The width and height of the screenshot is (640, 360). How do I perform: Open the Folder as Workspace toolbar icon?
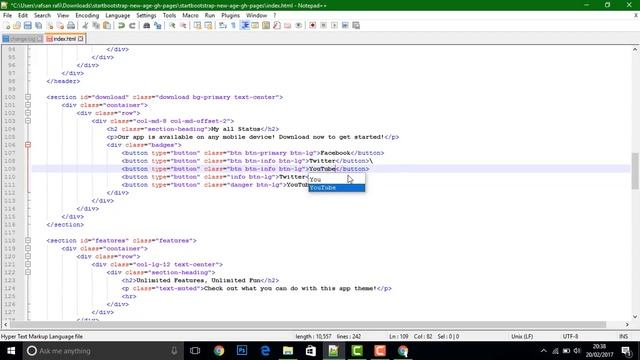[288, 25]
